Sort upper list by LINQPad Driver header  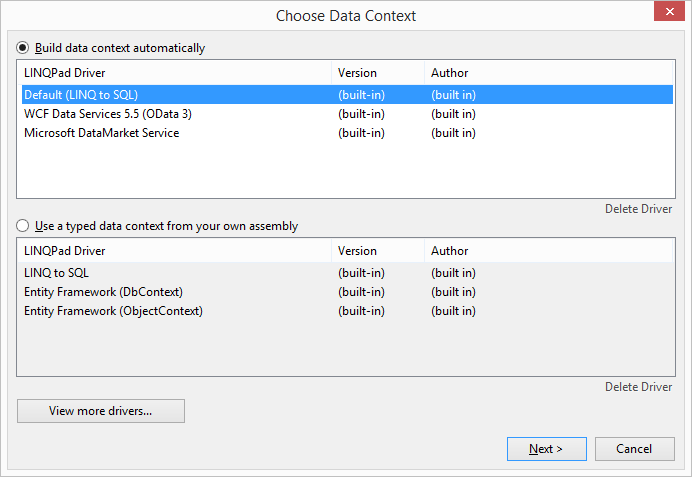click(174, 73)
